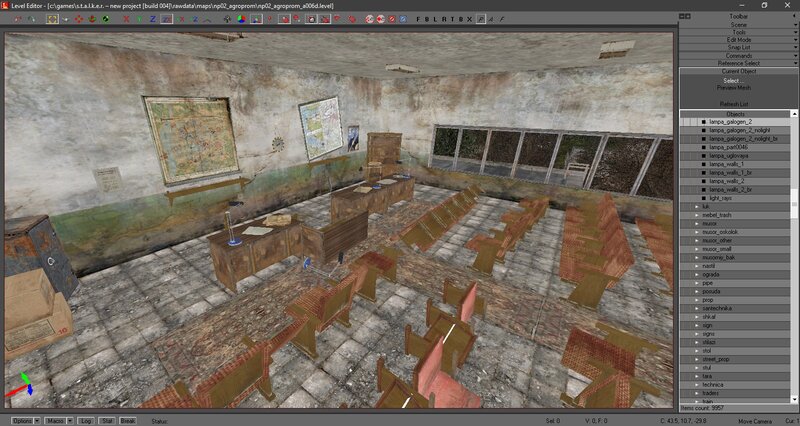Open the Scene panel section
This screenshot has width=800, height=426.
(738, 24)
